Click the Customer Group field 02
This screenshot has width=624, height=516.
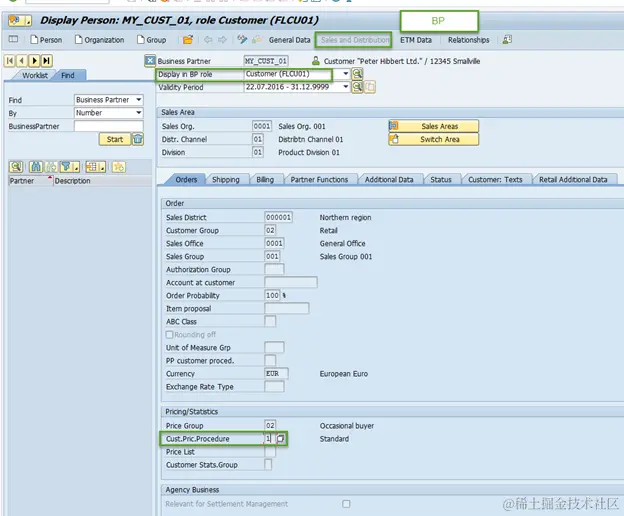pos(270,230)
